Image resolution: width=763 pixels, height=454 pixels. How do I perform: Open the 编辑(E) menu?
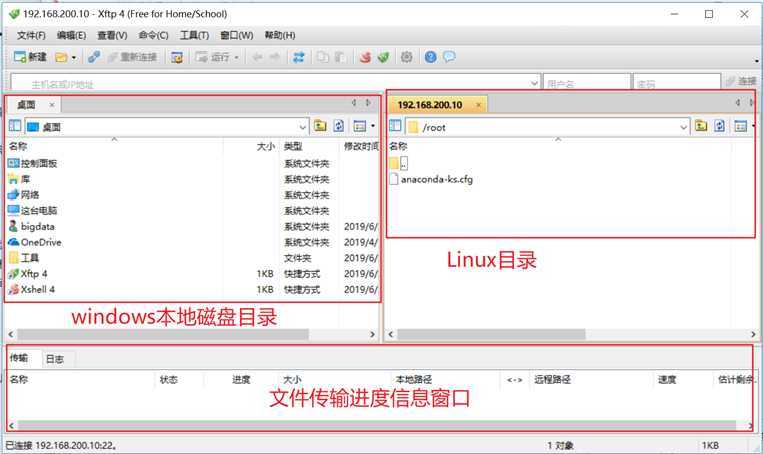[72, 35]
